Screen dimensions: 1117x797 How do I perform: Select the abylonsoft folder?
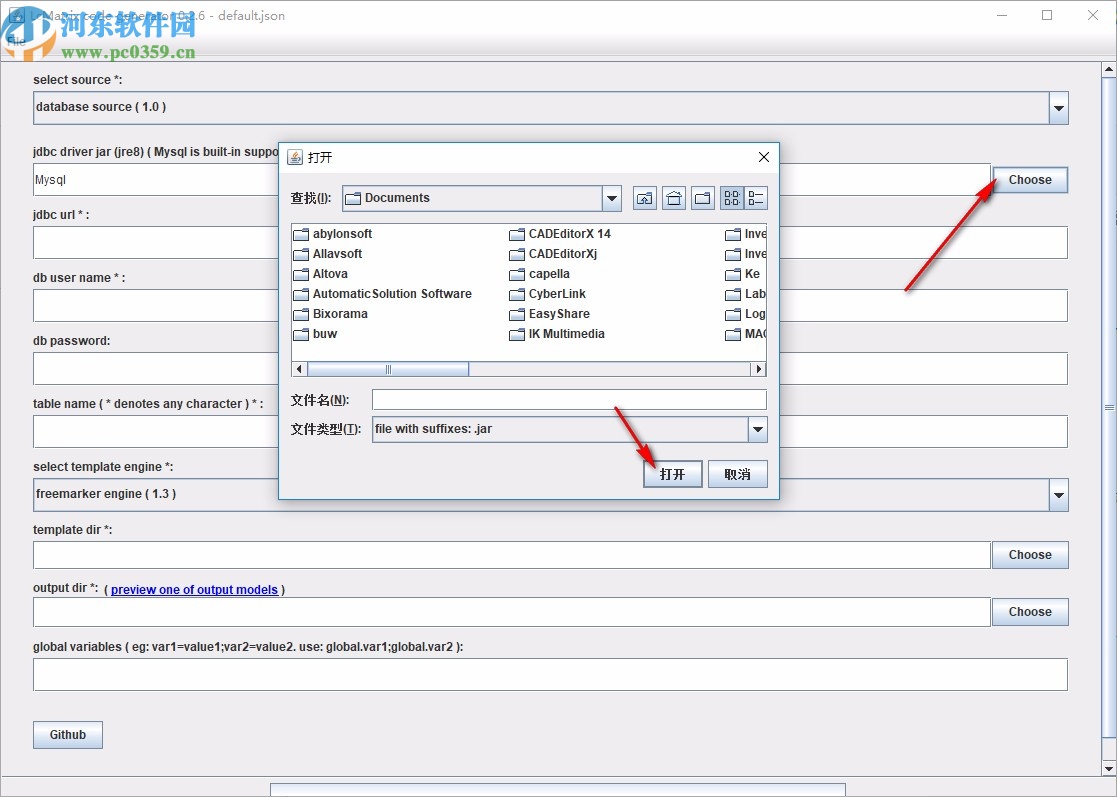tap(341, 234)
